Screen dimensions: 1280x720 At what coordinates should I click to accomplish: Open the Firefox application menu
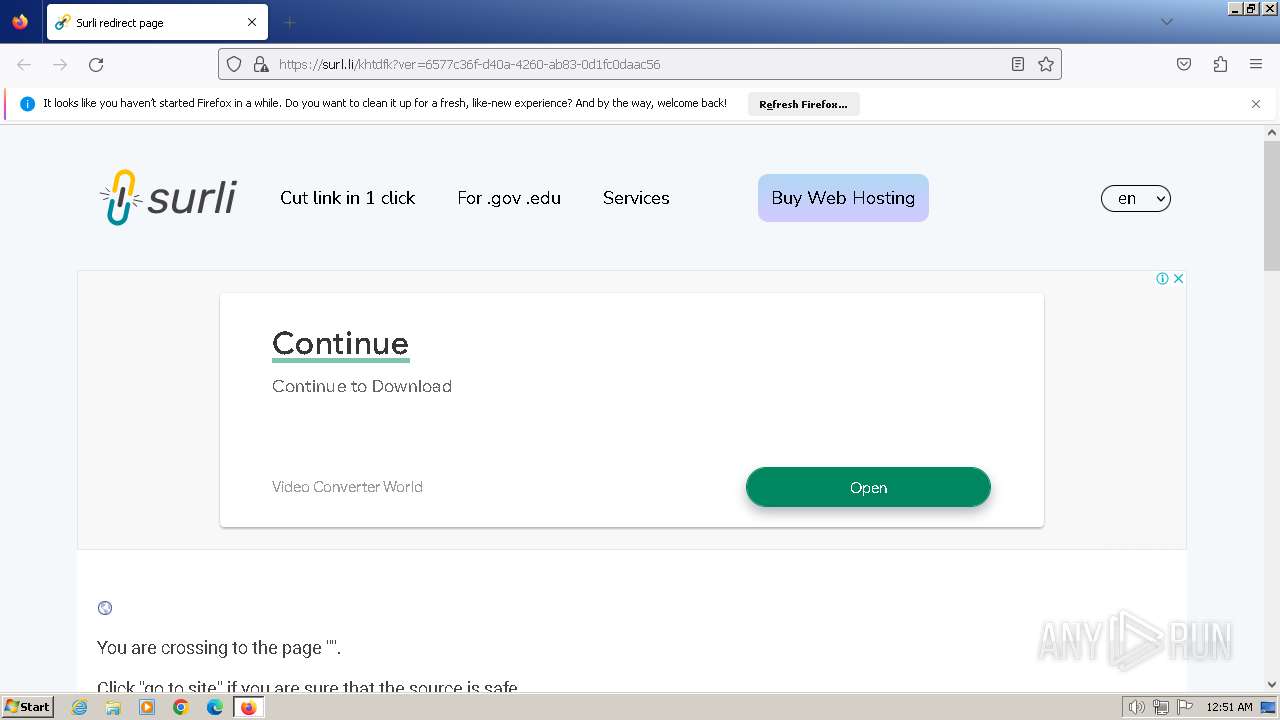pyautogui.click(x=1256, y=64)
